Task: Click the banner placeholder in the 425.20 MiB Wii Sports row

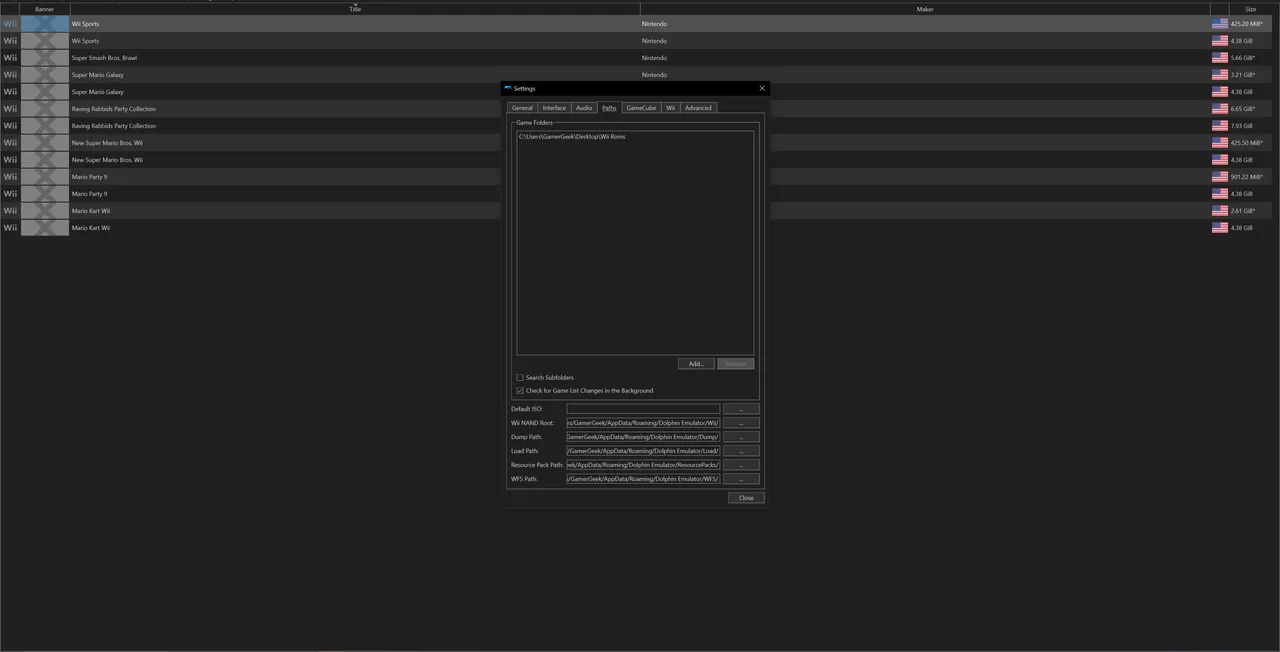Action: tap(45, 24)
